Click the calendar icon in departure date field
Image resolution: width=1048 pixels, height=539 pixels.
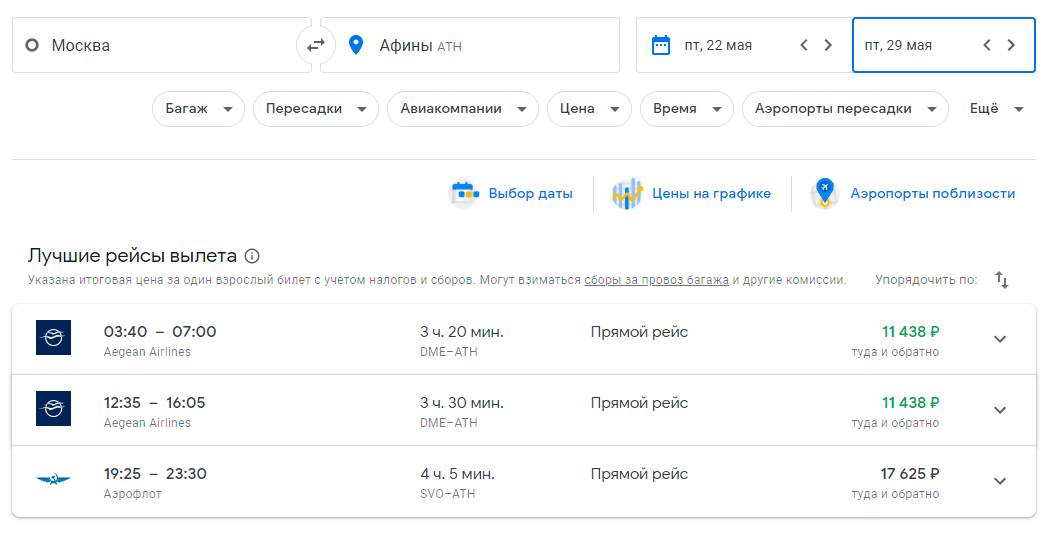pyautogui.click(x=660, y=45)
